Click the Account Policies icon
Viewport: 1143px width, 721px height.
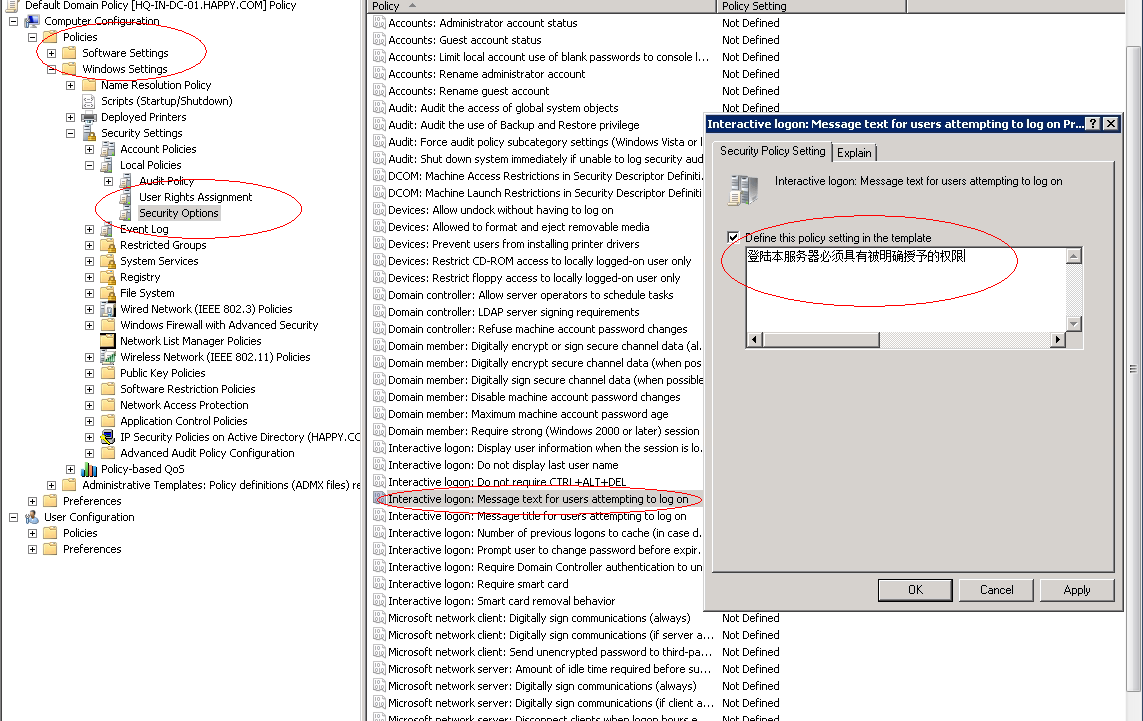click(108, 149)
